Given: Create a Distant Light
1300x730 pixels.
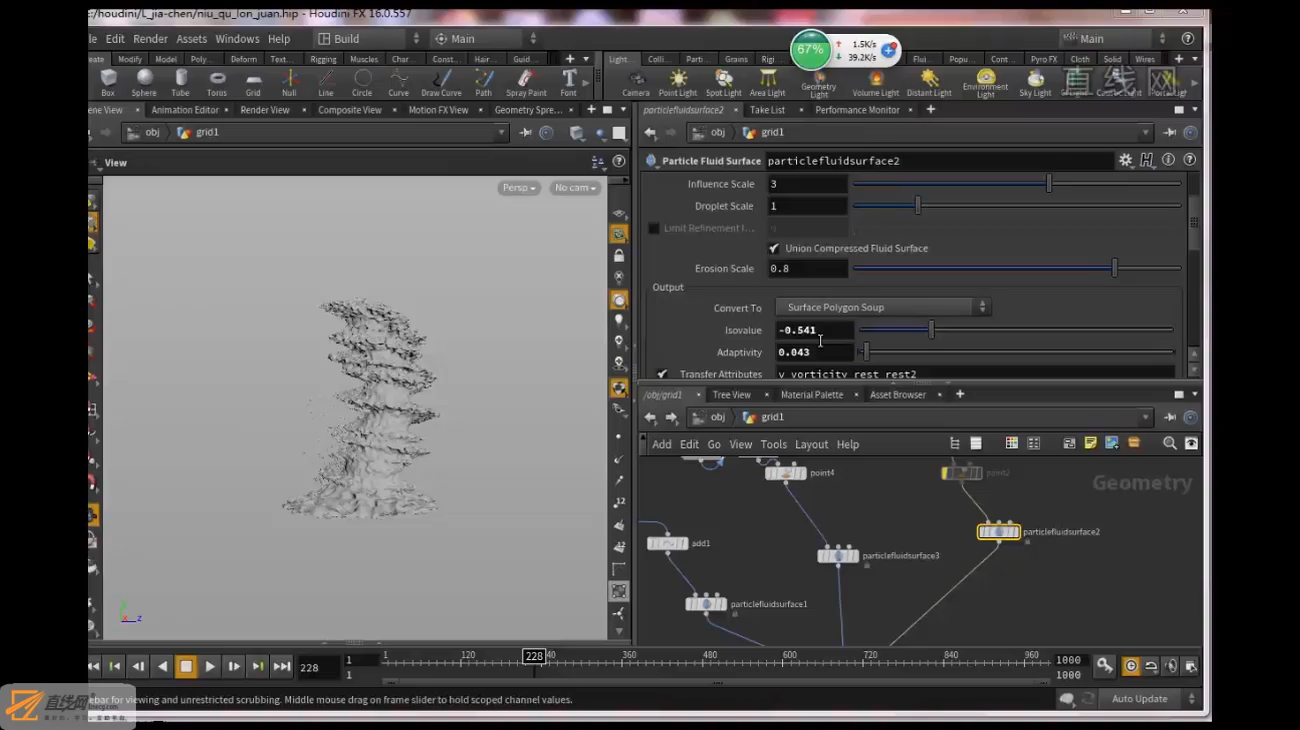Looking at the screenshot, I should coord(929,83).
